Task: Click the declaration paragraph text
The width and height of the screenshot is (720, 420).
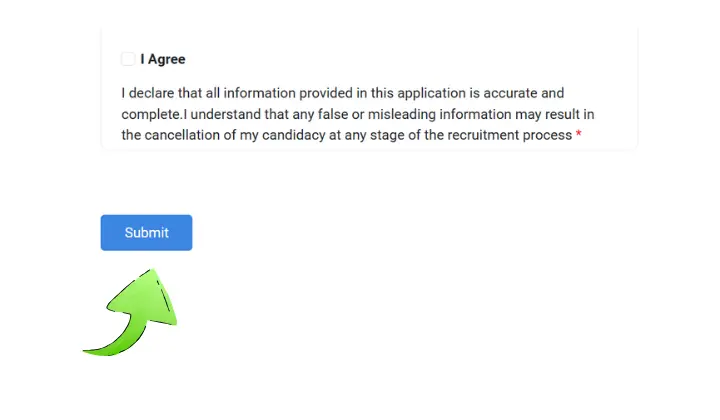Action: pos(358,114)
